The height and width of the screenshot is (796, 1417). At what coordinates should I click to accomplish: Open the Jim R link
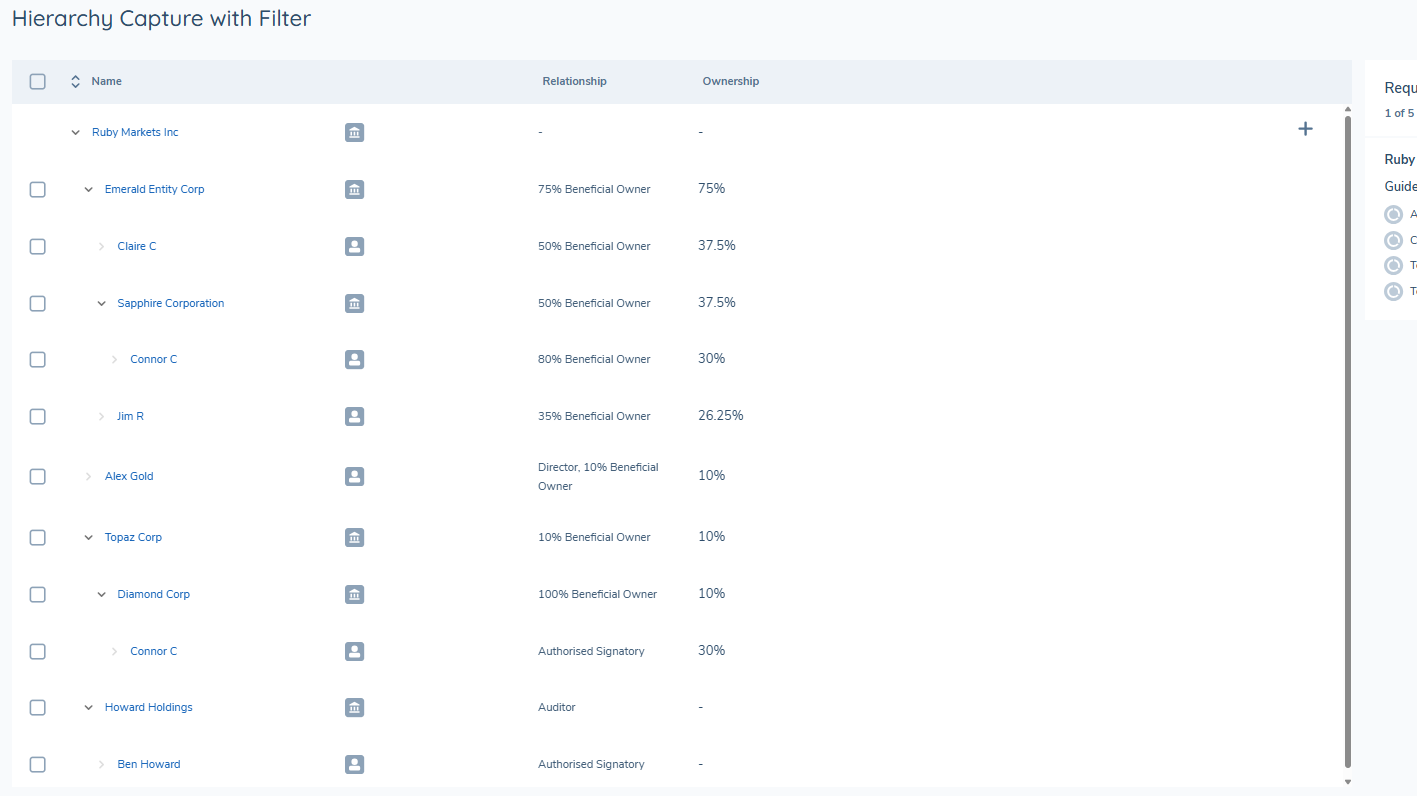[x=130, y=416]
